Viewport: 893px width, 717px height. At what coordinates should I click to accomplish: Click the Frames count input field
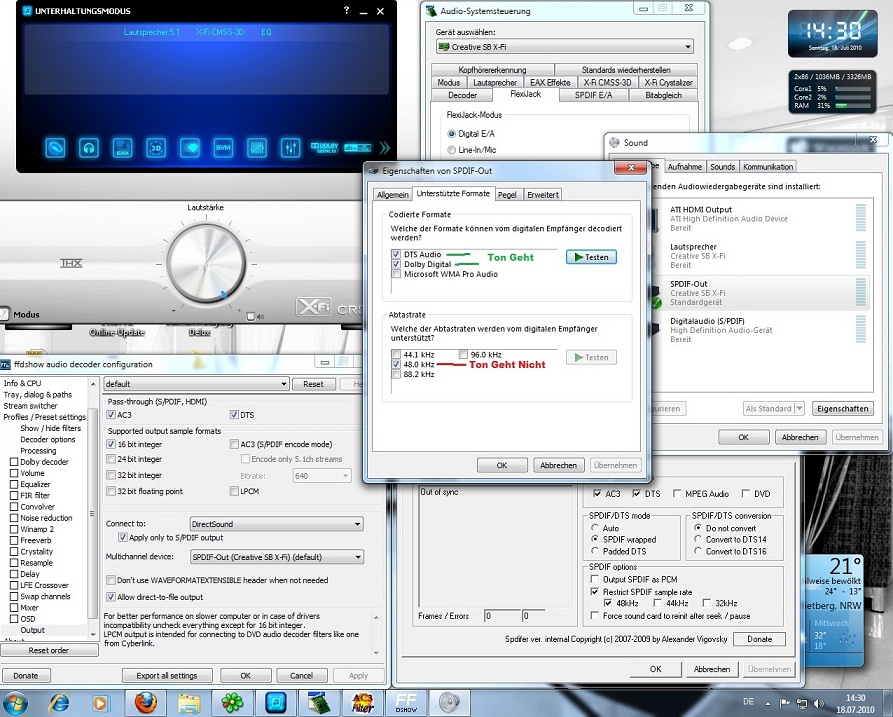pyautogui.click(x=502, y=616)
